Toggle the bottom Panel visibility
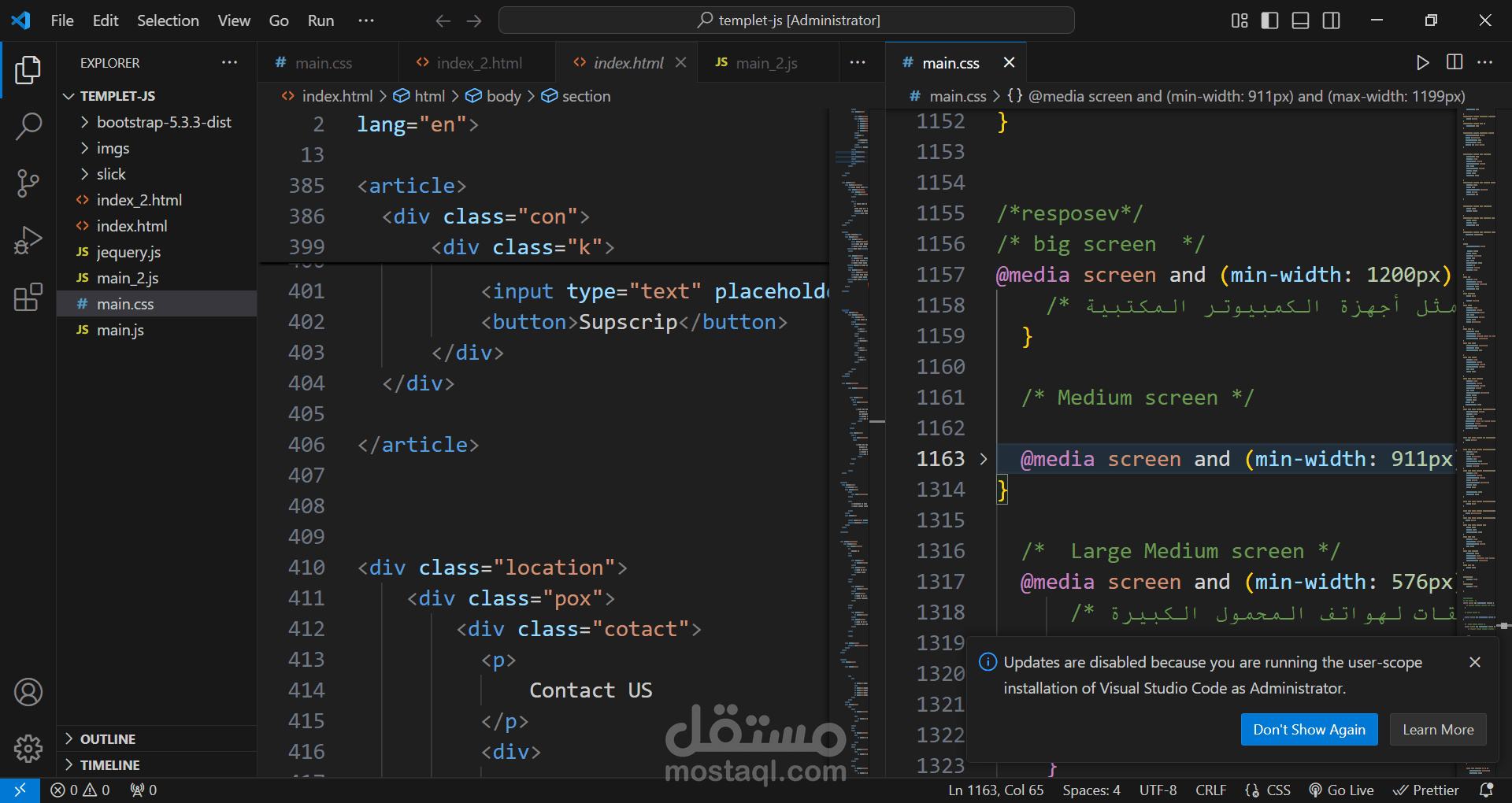This screenshot has width=1512, height=803. (x=1301, y=20)
